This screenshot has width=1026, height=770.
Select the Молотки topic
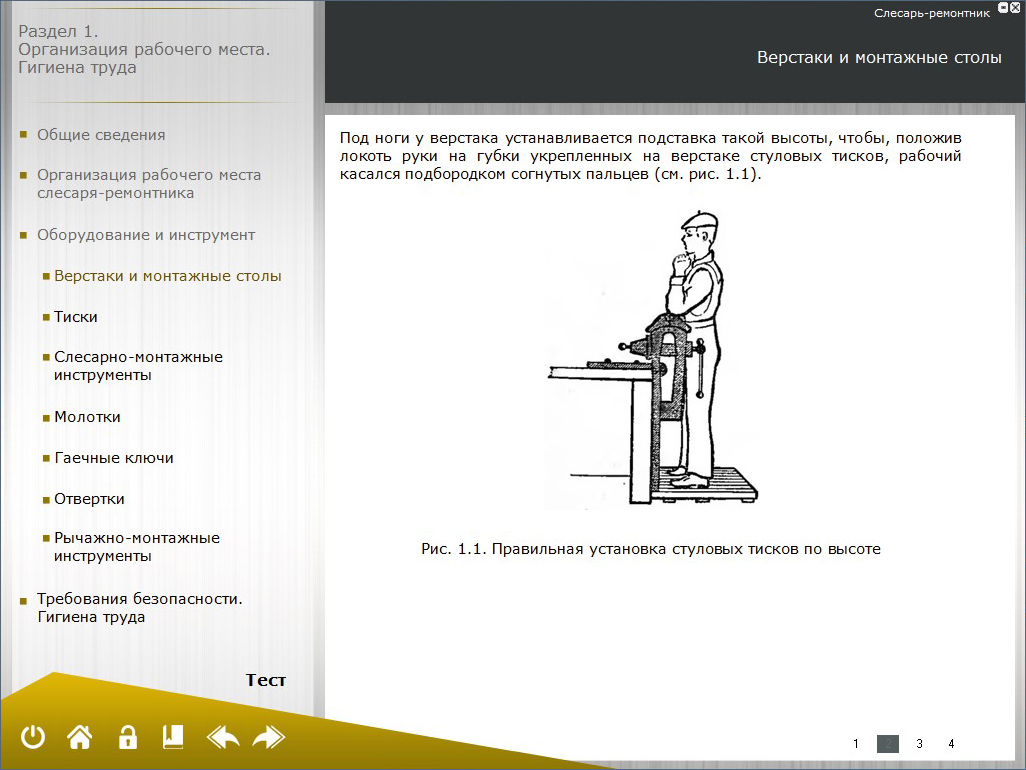point(87,417)
